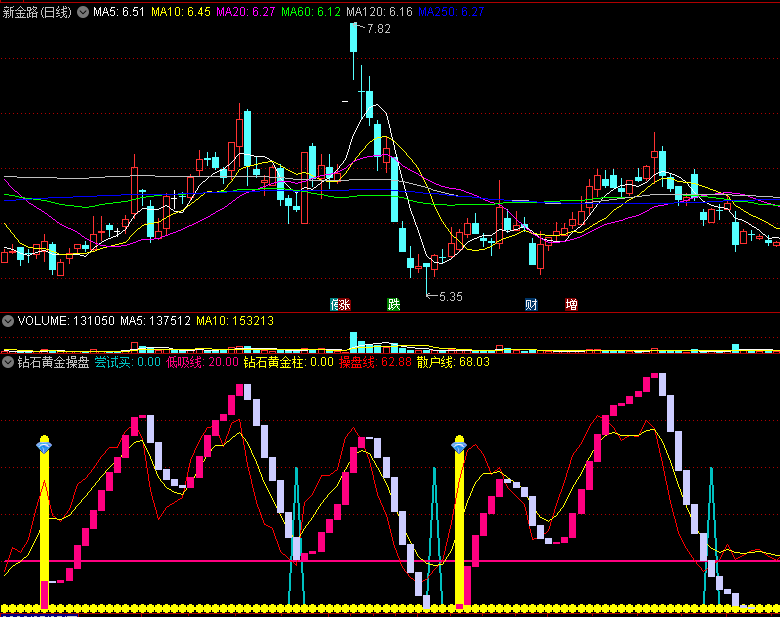Click the VOLUME: 131050 label
Image resolution: width=780 pixels, height=617 pixels.
point(66,321)
